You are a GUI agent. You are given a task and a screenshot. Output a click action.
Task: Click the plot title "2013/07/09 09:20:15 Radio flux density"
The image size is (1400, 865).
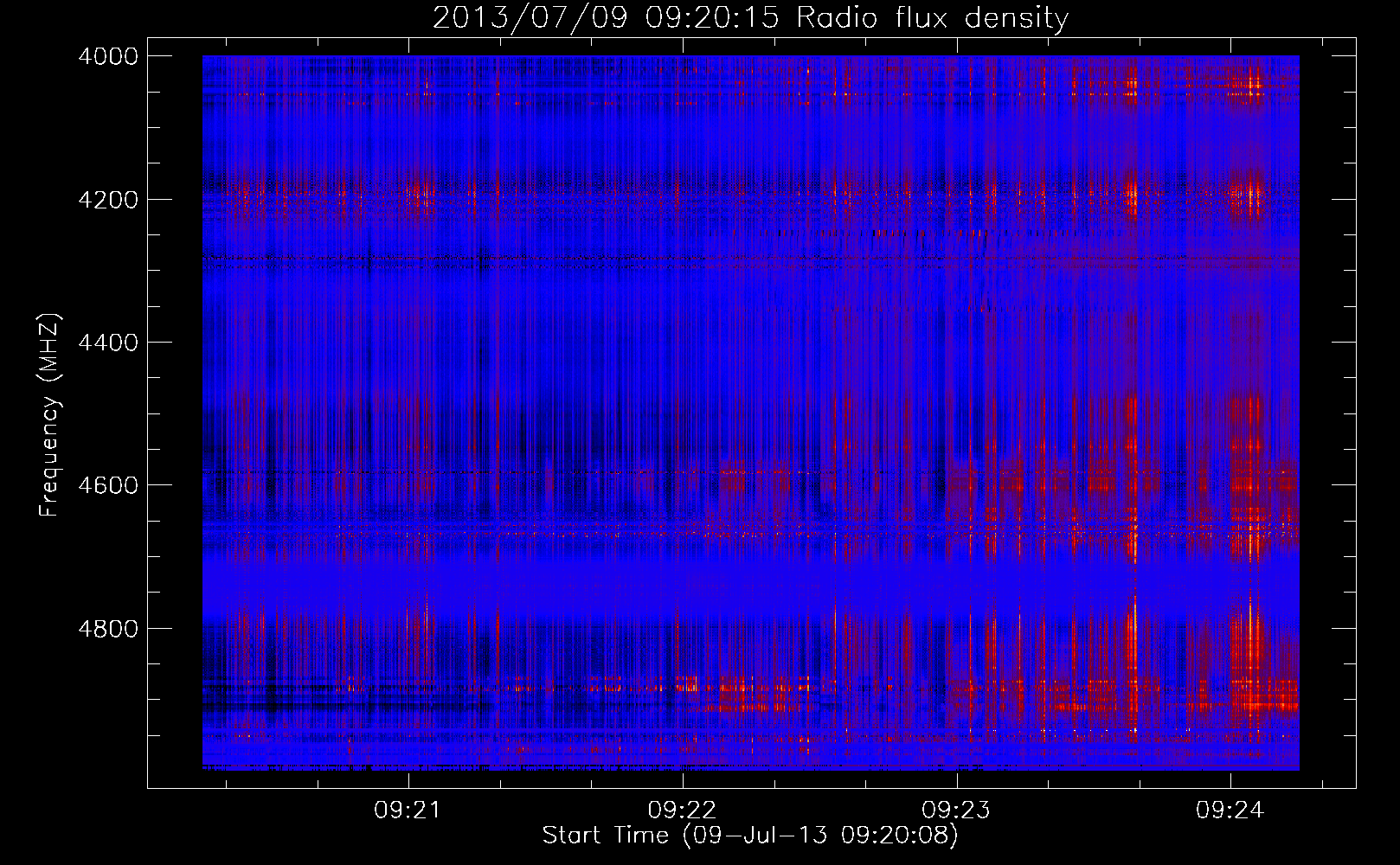pos(750,18)
